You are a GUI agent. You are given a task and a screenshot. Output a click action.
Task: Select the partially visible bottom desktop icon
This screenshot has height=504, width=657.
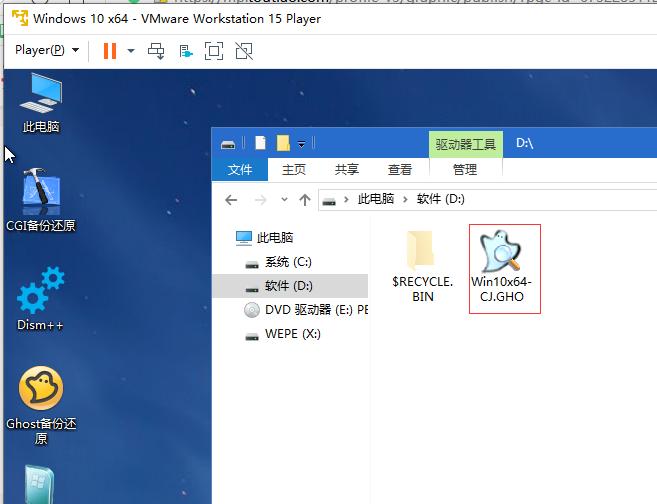(40, 484)
